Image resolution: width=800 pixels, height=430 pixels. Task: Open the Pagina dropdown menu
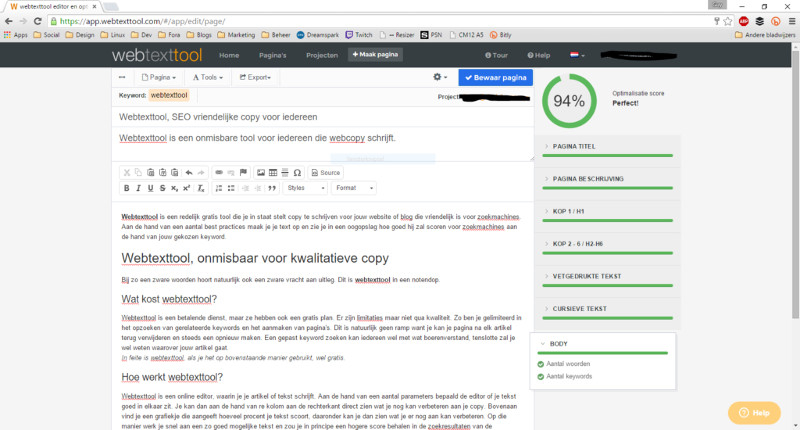159,77
